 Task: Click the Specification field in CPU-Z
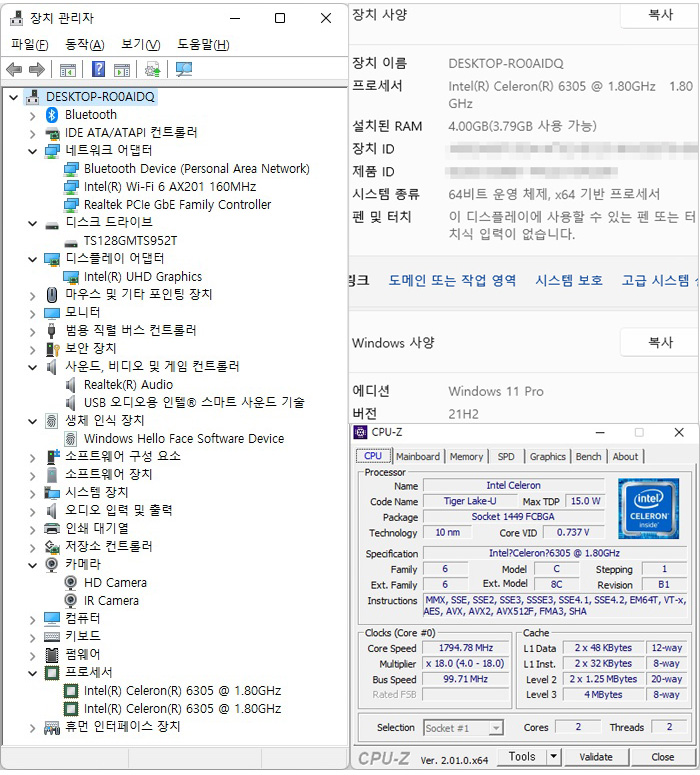click(554, 553)
